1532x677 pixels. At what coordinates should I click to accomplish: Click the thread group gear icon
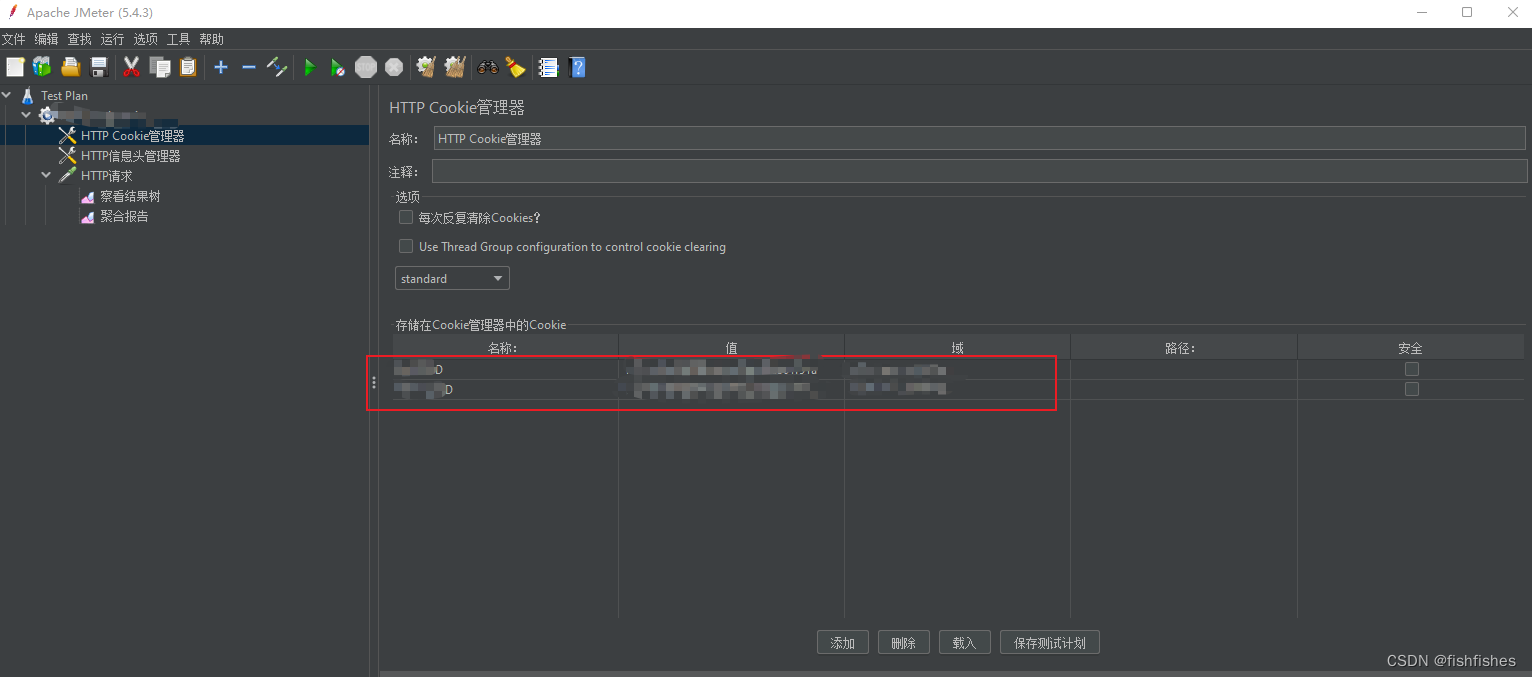[47, 116]
